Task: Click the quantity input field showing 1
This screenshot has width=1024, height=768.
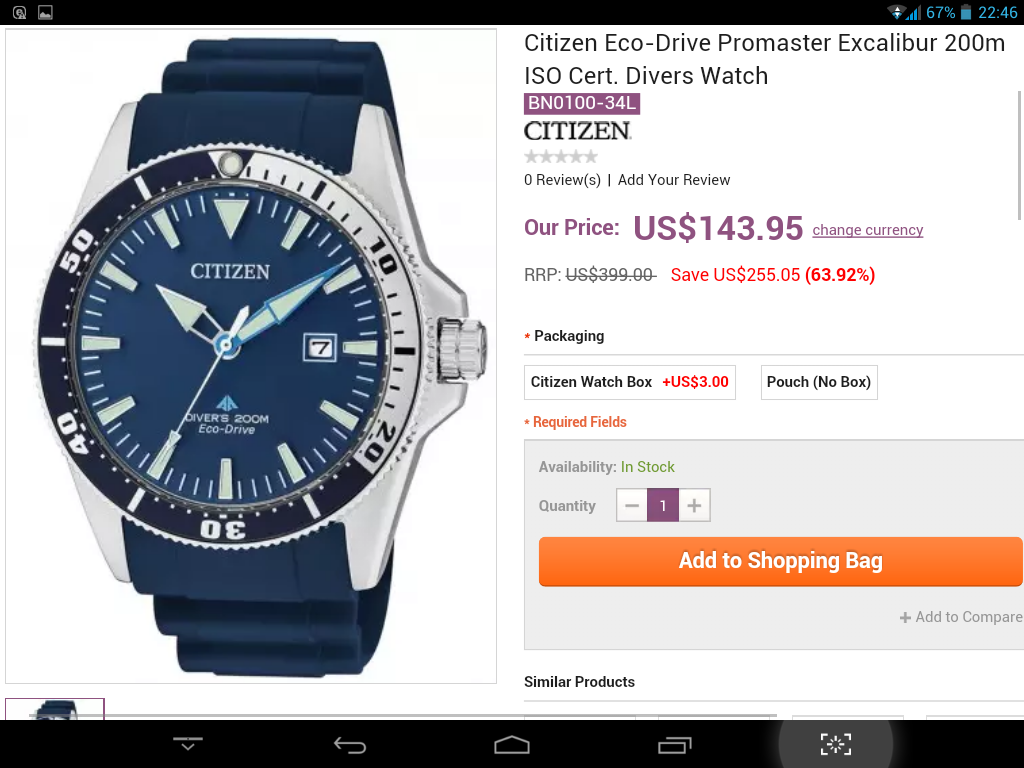Action: (663, 505)
